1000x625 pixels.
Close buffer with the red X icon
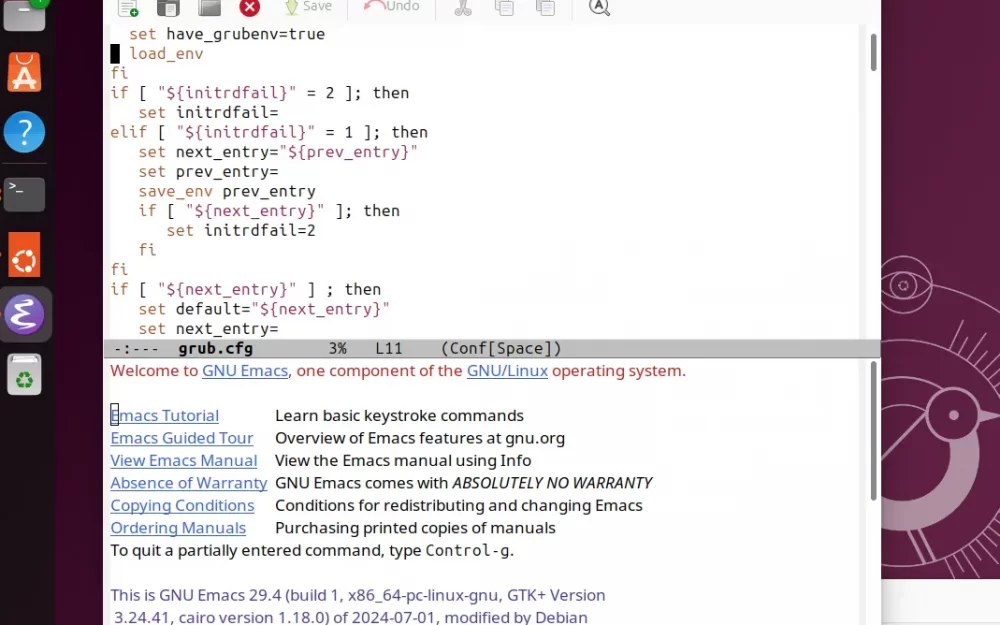250,8
